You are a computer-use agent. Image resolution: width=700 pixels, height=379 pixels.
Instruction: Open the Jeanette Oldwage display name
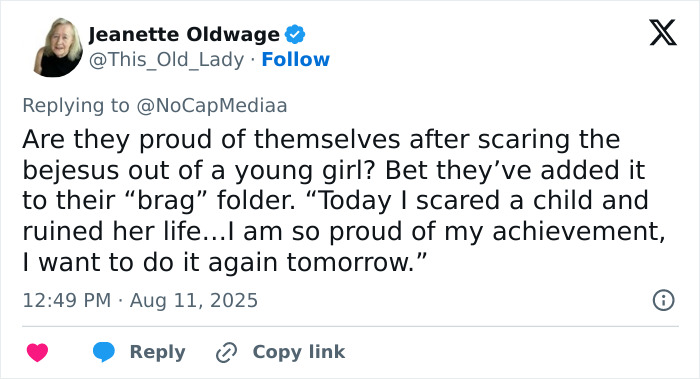coord(184,34)
